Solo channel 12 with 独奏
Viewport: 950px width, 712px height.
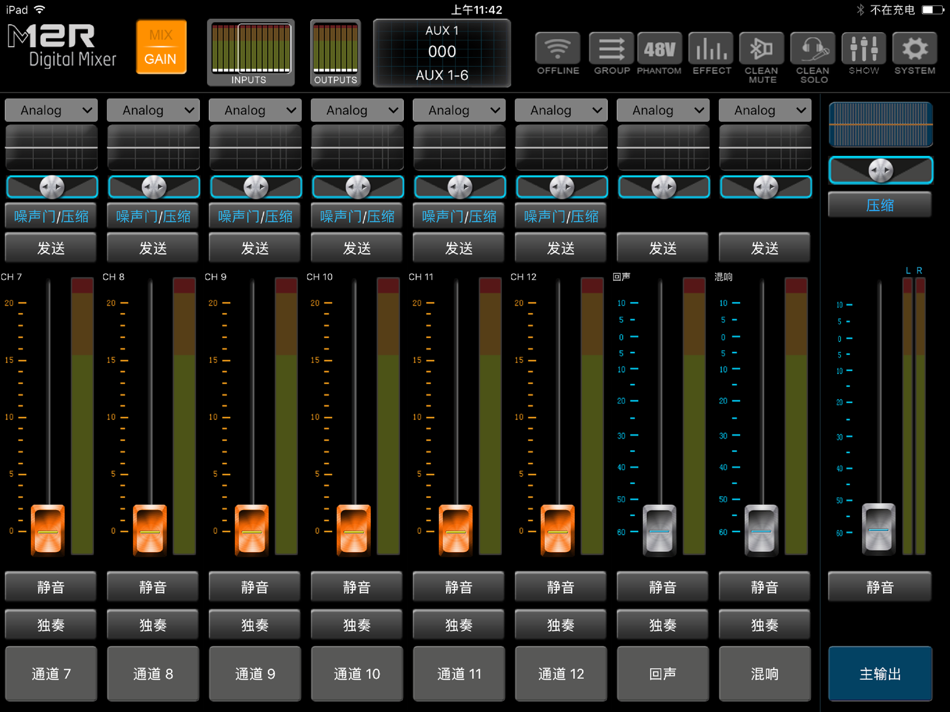(x=561, y=624)
